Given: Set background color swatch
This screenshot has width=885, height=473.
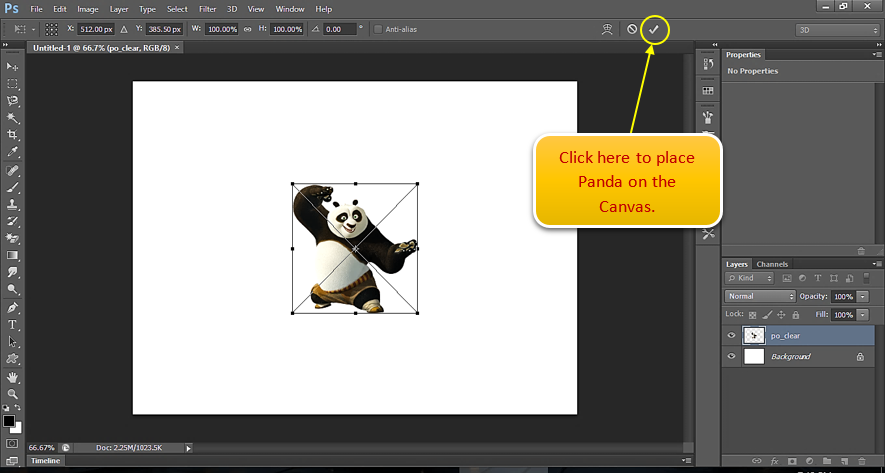Looking at the screenshot, I should 16,428.
